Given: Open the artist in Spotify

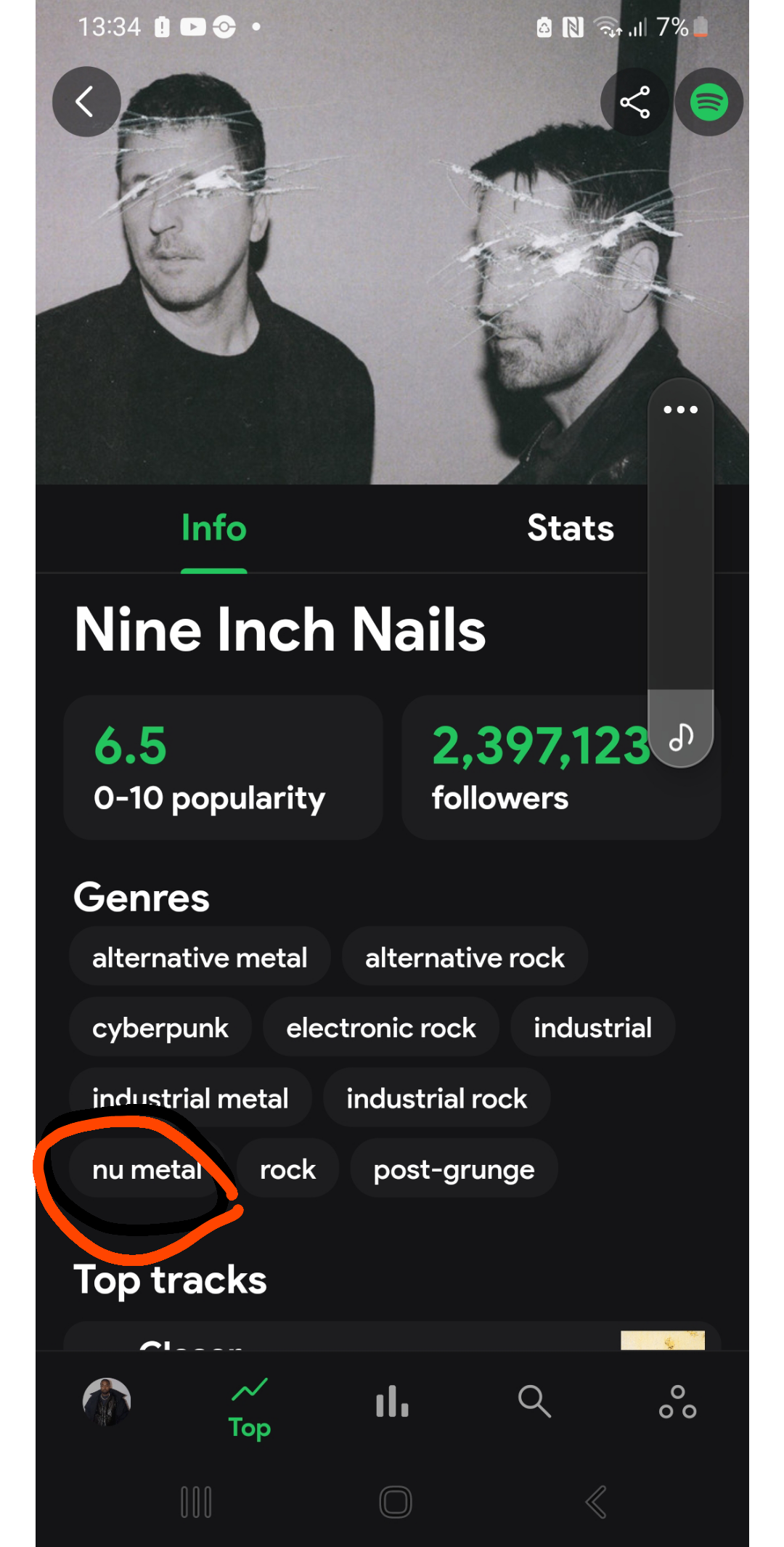Looking at the screenshot, I should (x=708, y=102).
